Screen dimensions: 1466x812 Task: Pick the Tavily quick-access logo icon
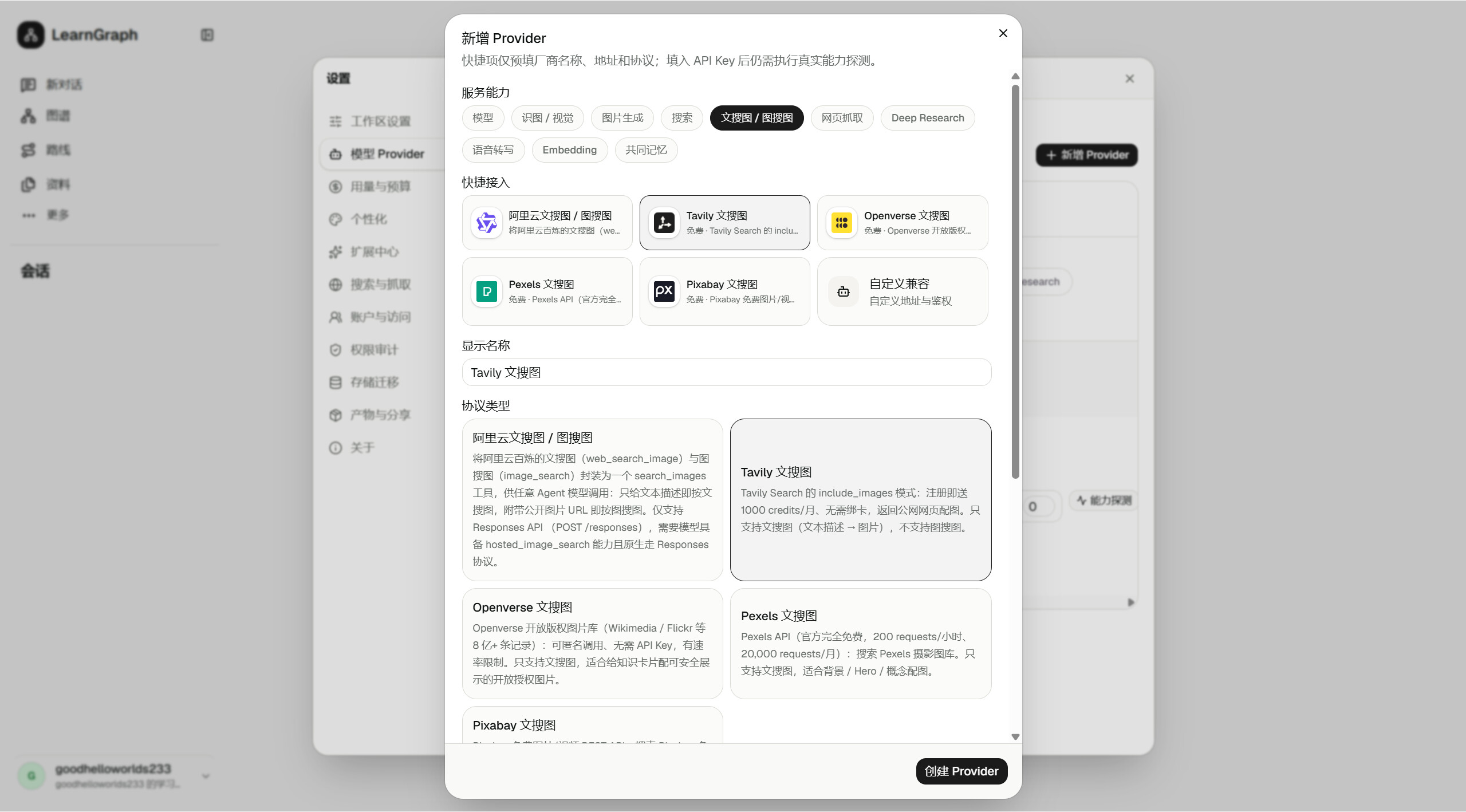click(x=664, y=223)
